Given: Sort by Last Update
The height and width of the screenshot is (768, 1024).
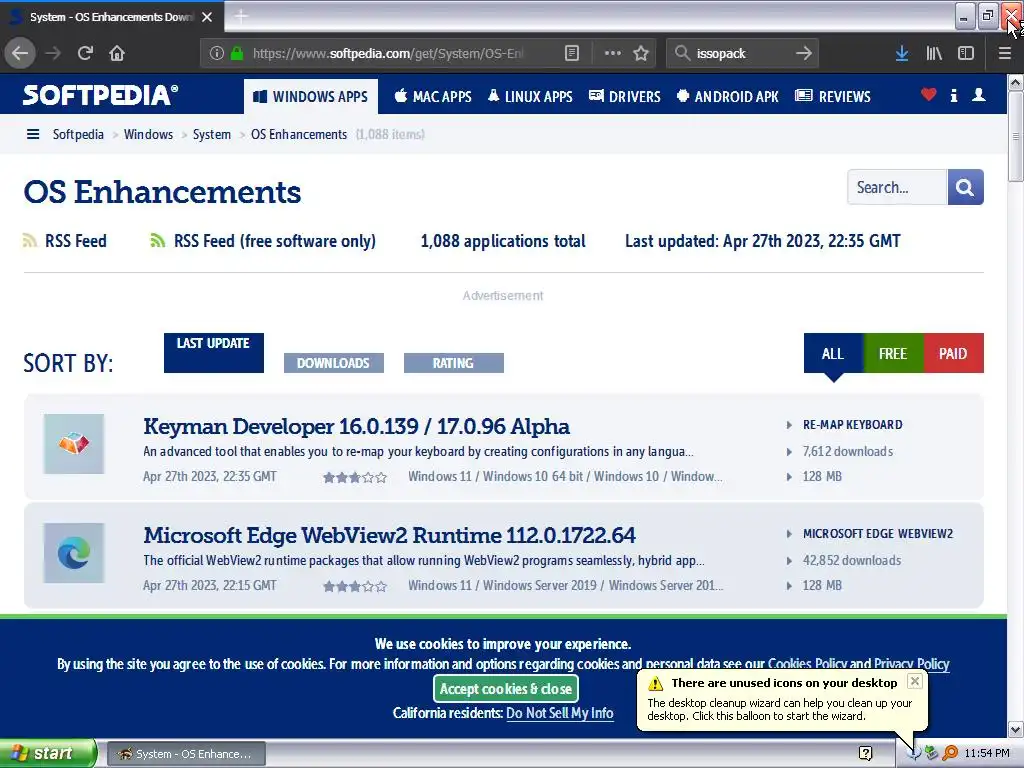Looking at the screenshot, I should pos(214,353).
